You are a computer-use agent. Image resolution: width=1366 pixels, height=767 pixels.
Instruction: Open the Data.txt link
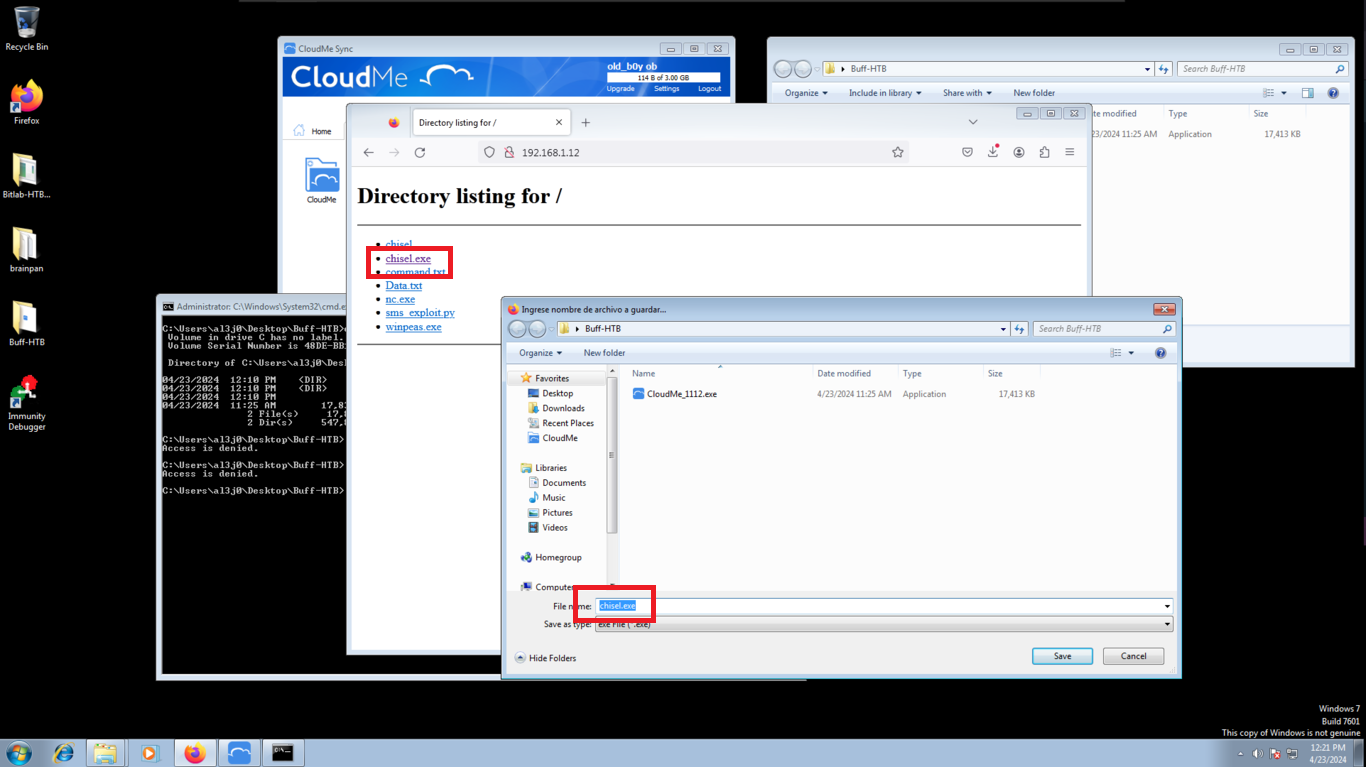[404, 286]
